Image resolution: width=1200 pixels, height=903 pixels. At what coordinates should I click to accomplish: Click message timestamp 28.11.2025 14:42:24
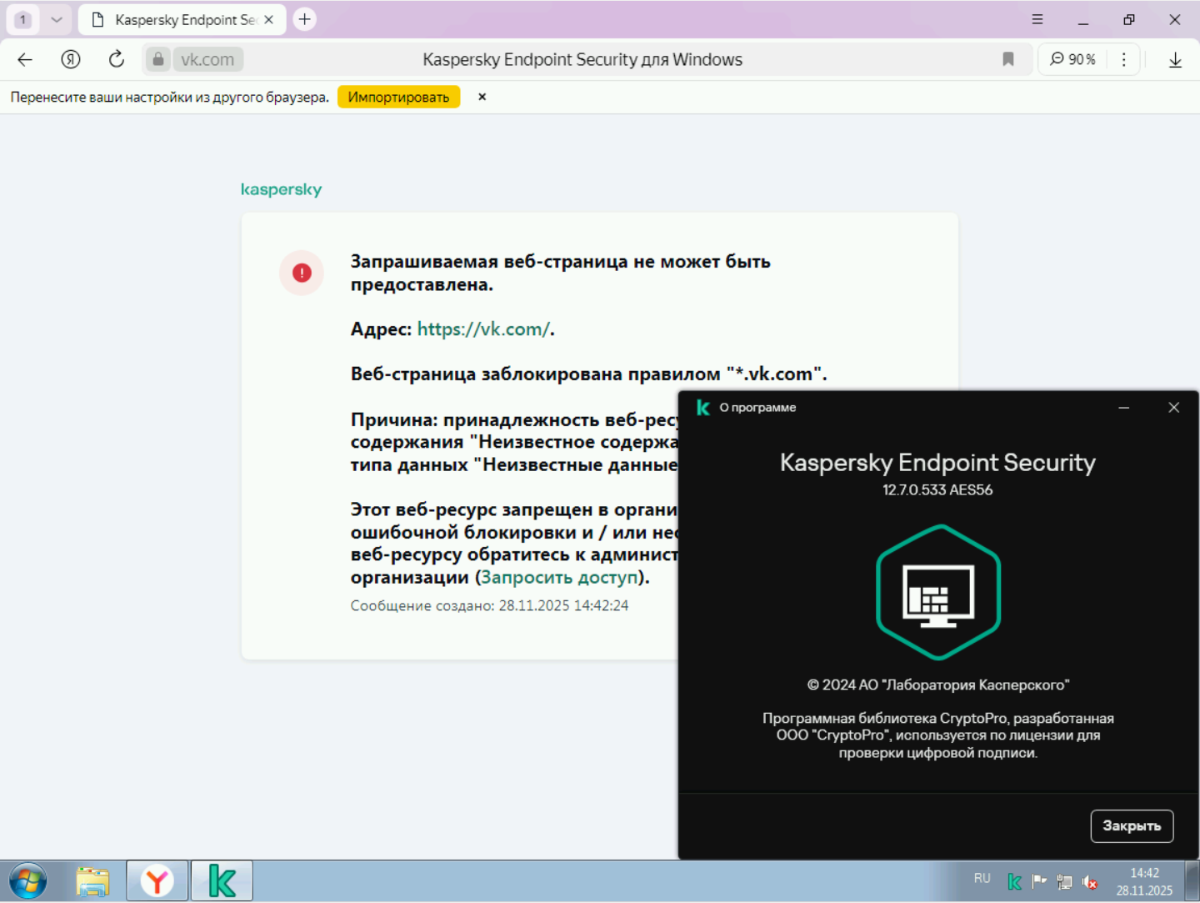click(563, 605)
